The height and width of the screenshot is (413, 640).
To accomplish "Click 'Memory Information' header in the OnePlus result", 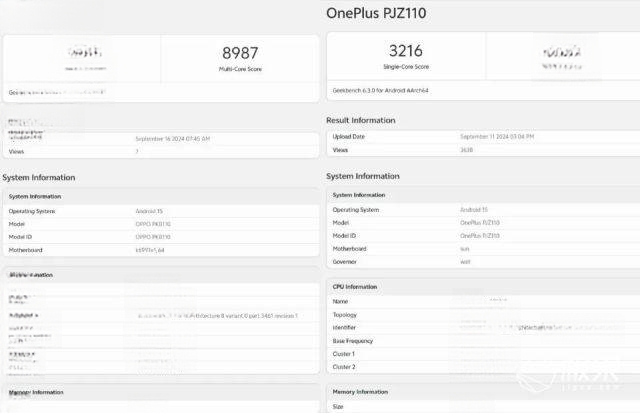I will point(360,392).
